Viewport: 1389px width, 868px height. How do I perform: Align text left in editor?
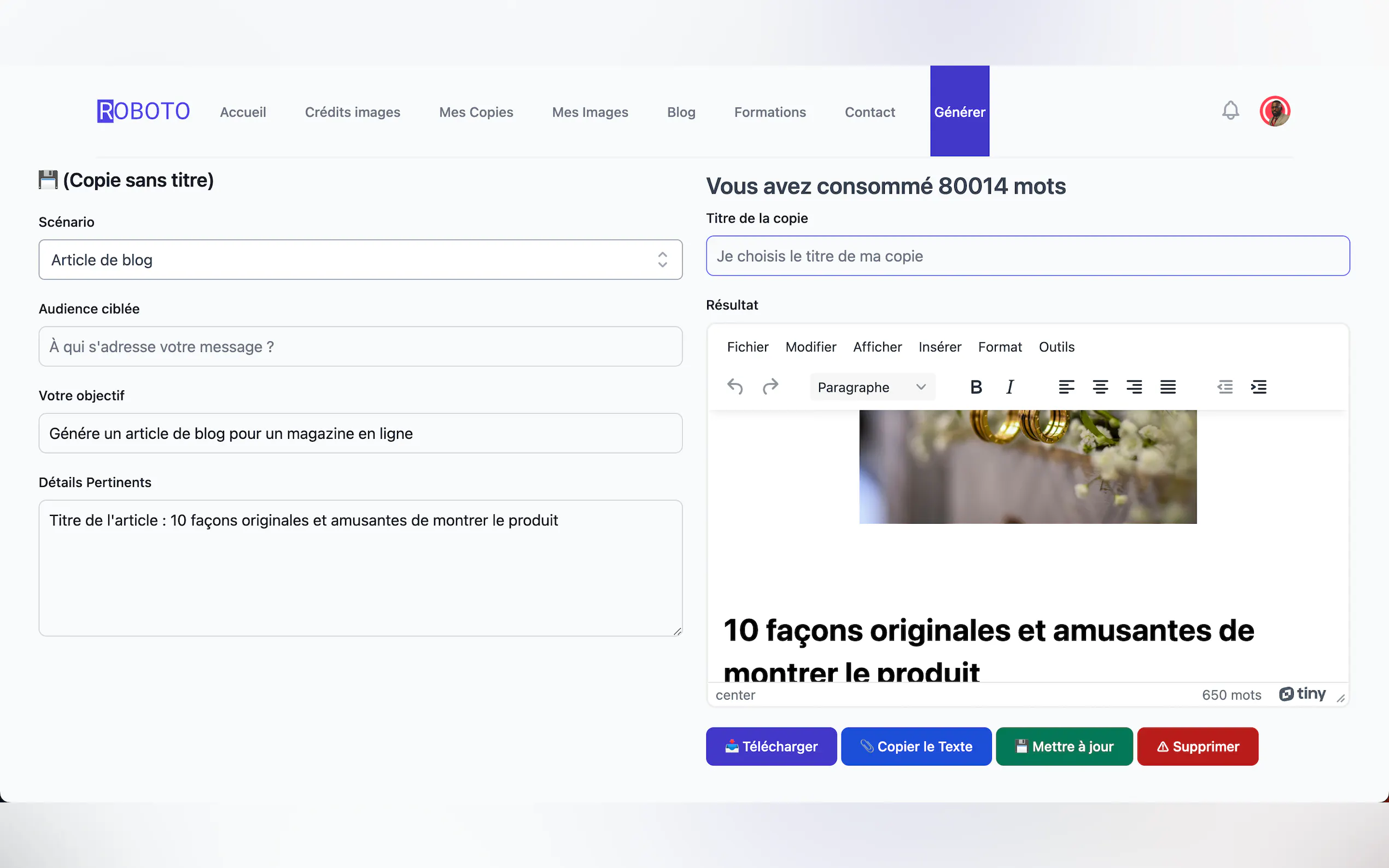click(1066, 387)
